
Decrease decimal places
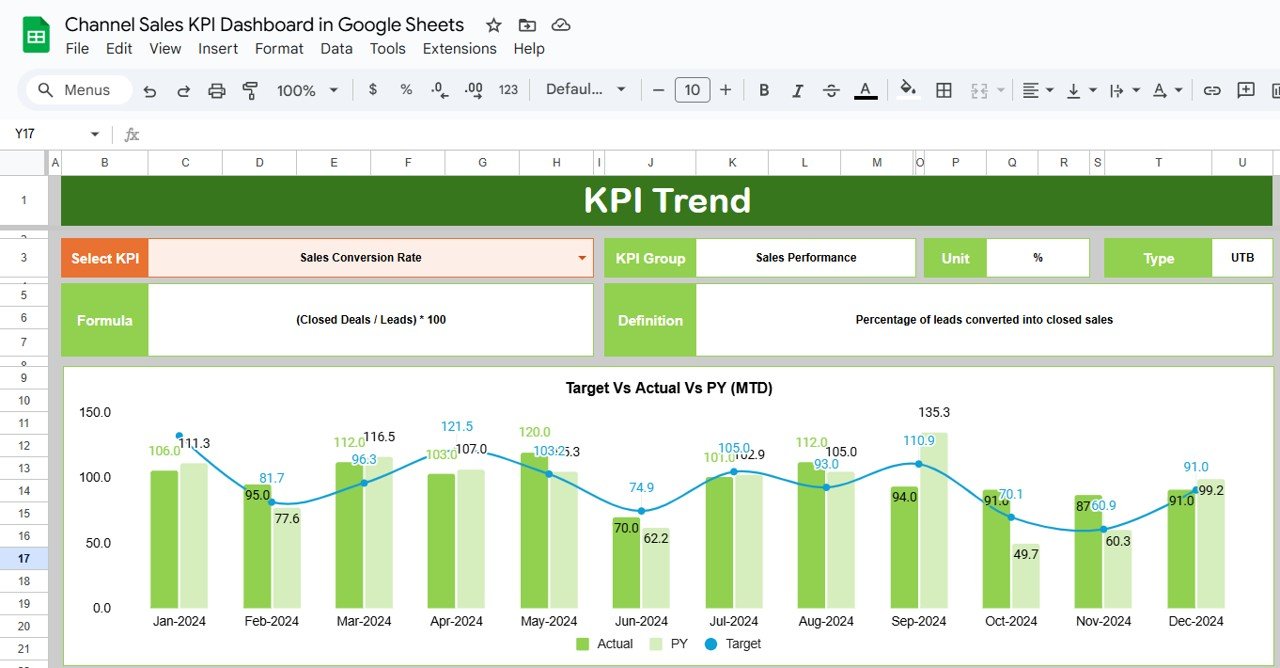440,90
